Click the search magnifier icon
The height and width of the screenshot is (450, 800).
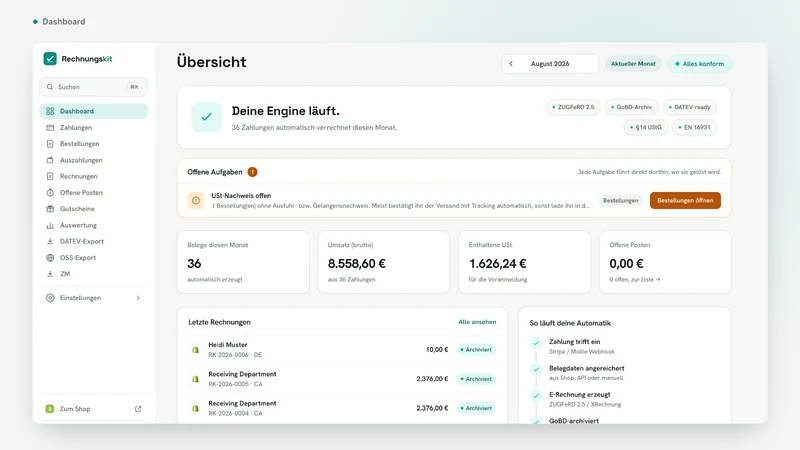coord(49,87)
